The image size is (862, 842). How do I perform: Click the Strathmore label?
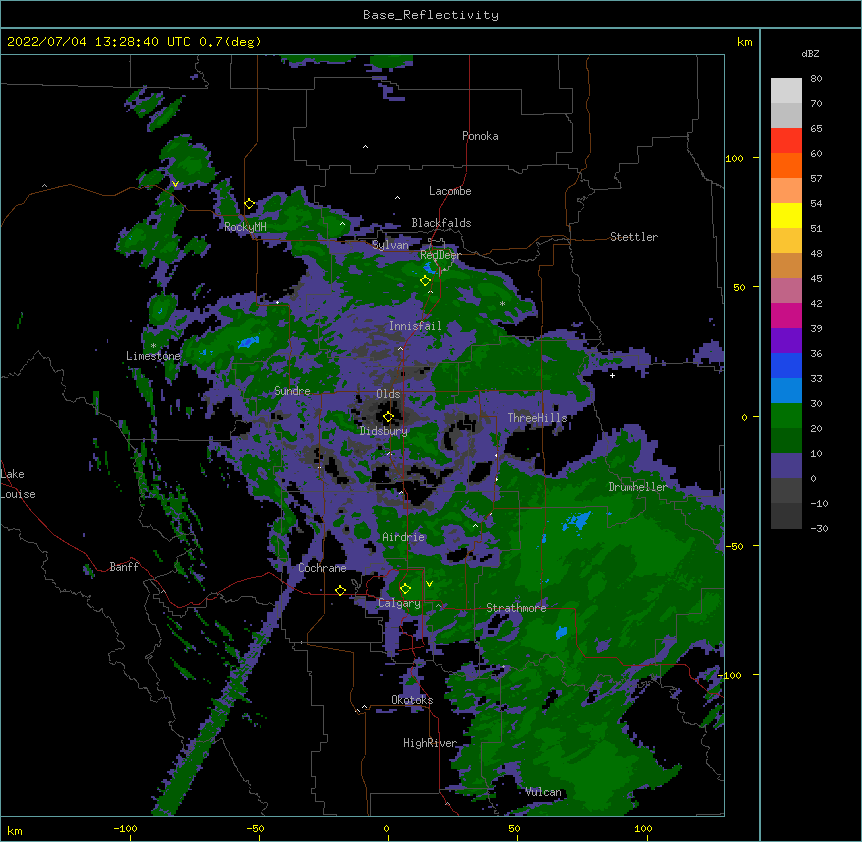(516, 608)
